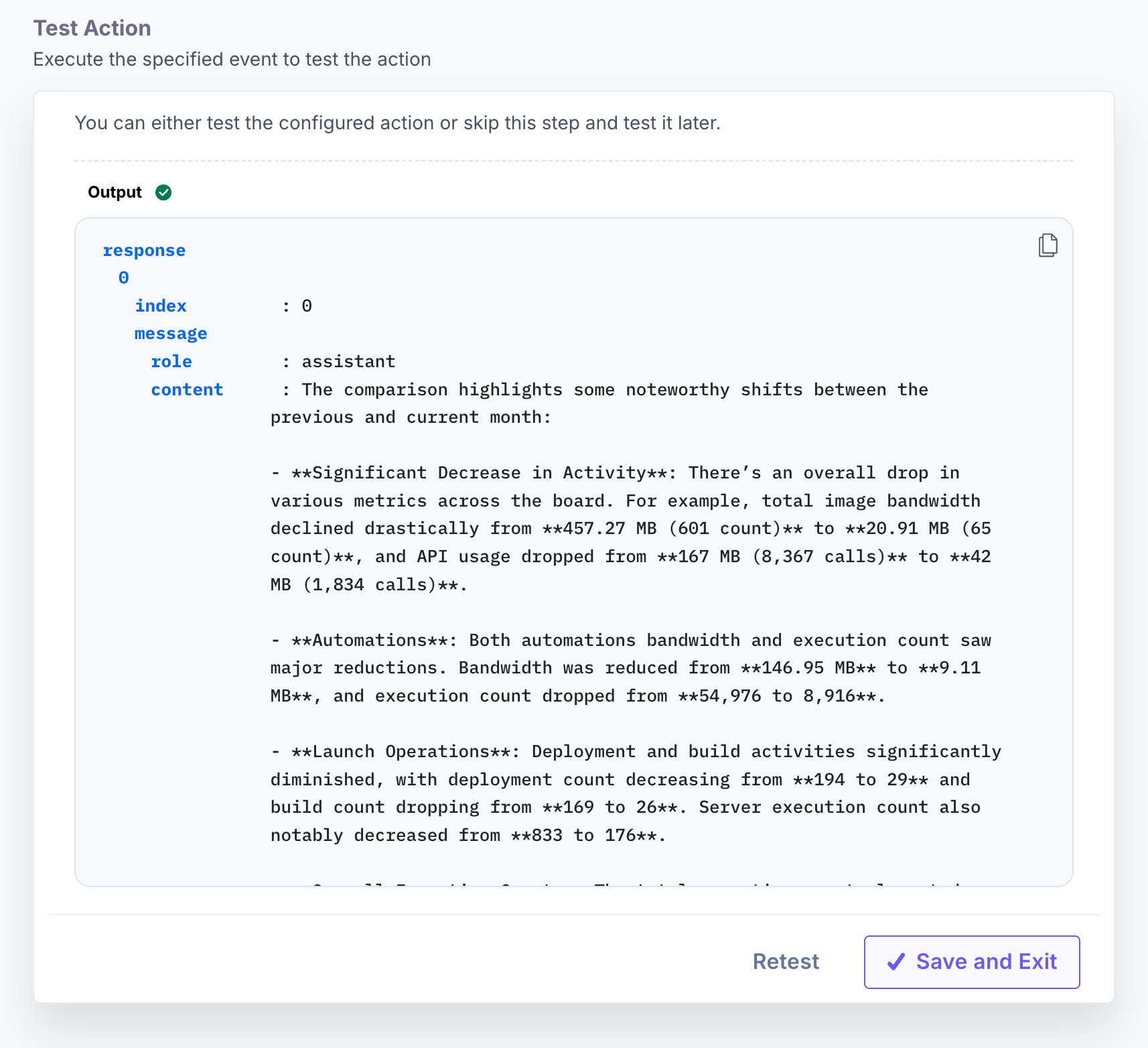This screenshot has height=1048, width=1148.
Task: Save and Exit the test action
Action: click(x=972, y=962)
